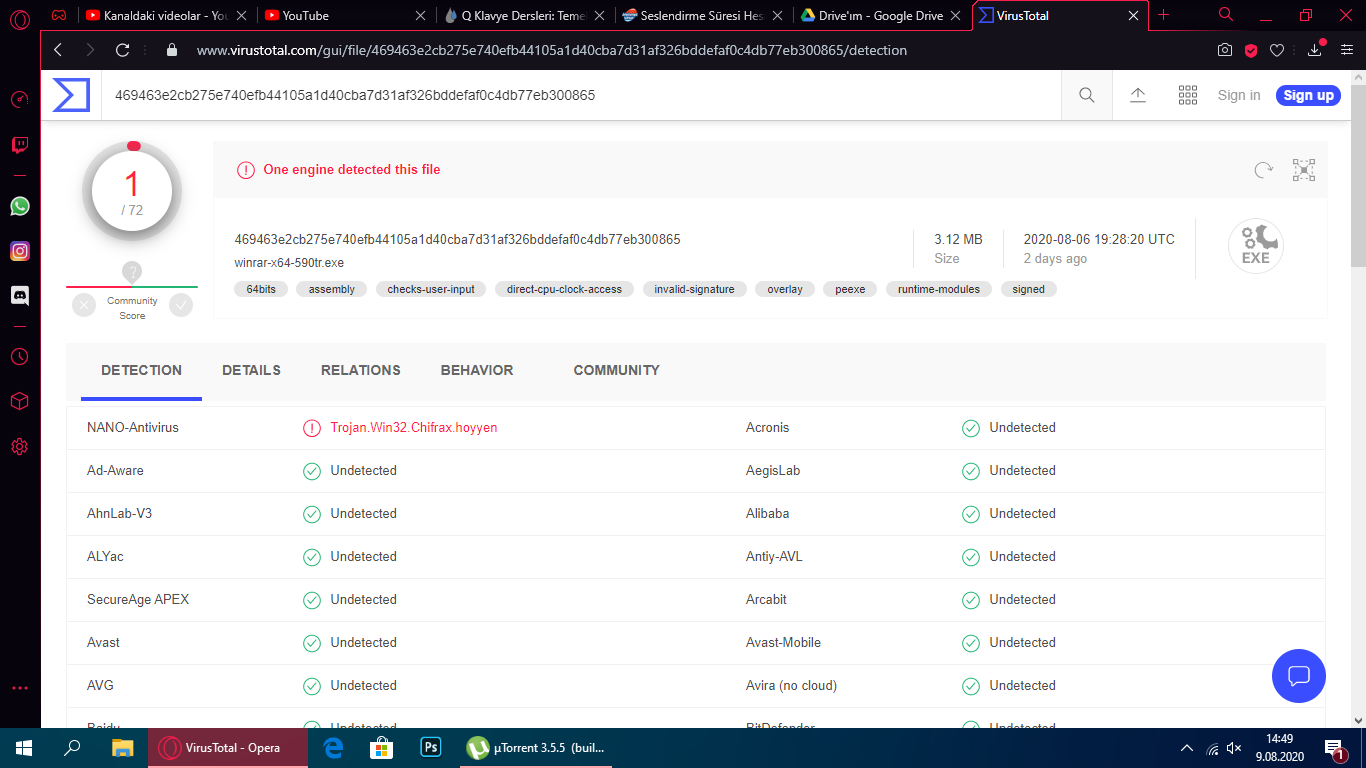Reanalyze the file with the refresh icon
The image size is (1366, 768).
[x=1264, y=170]
